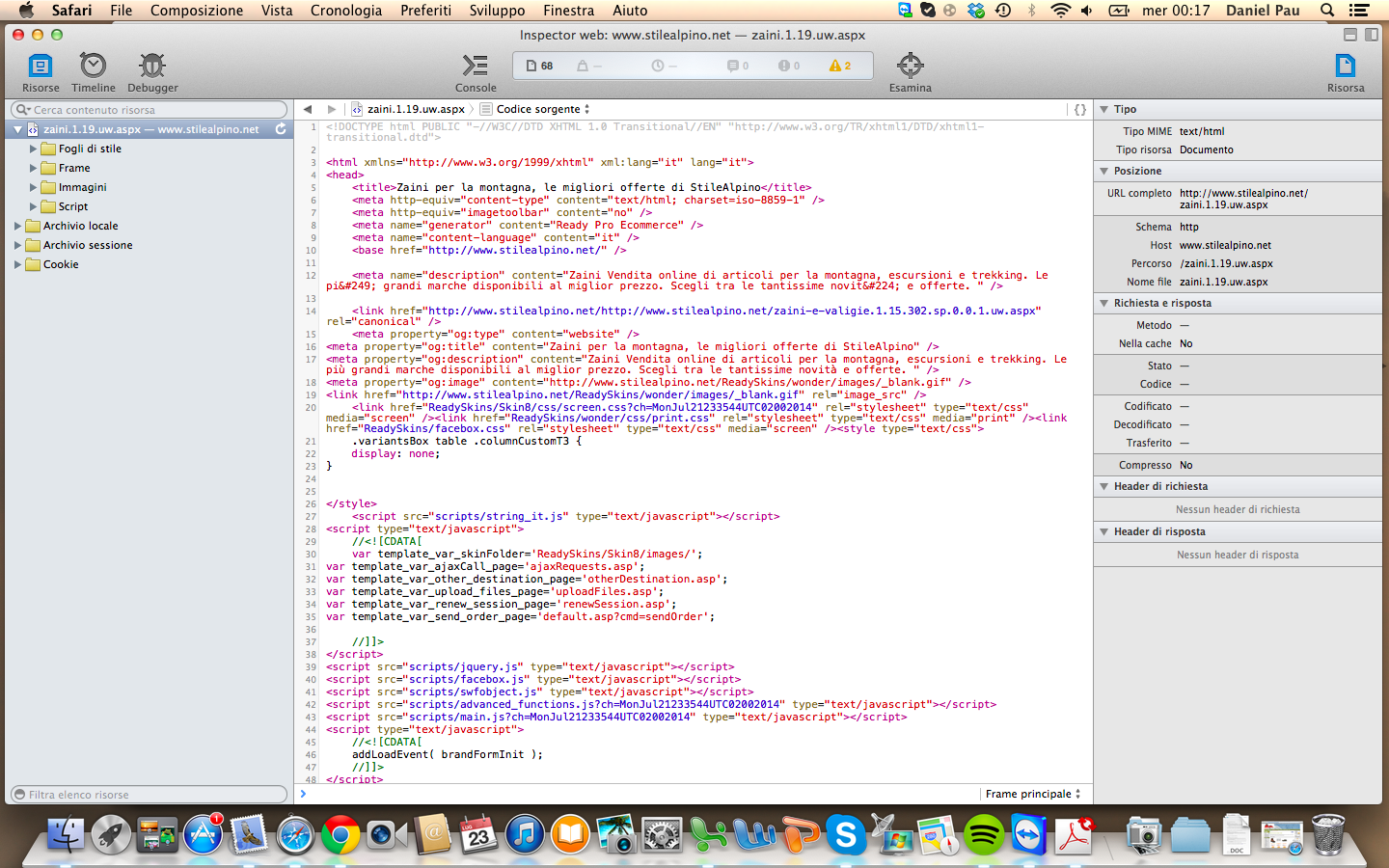Open the Frame principale selector
The width and height of the screenshot is (1389, 868).
tap(1032, 794)
